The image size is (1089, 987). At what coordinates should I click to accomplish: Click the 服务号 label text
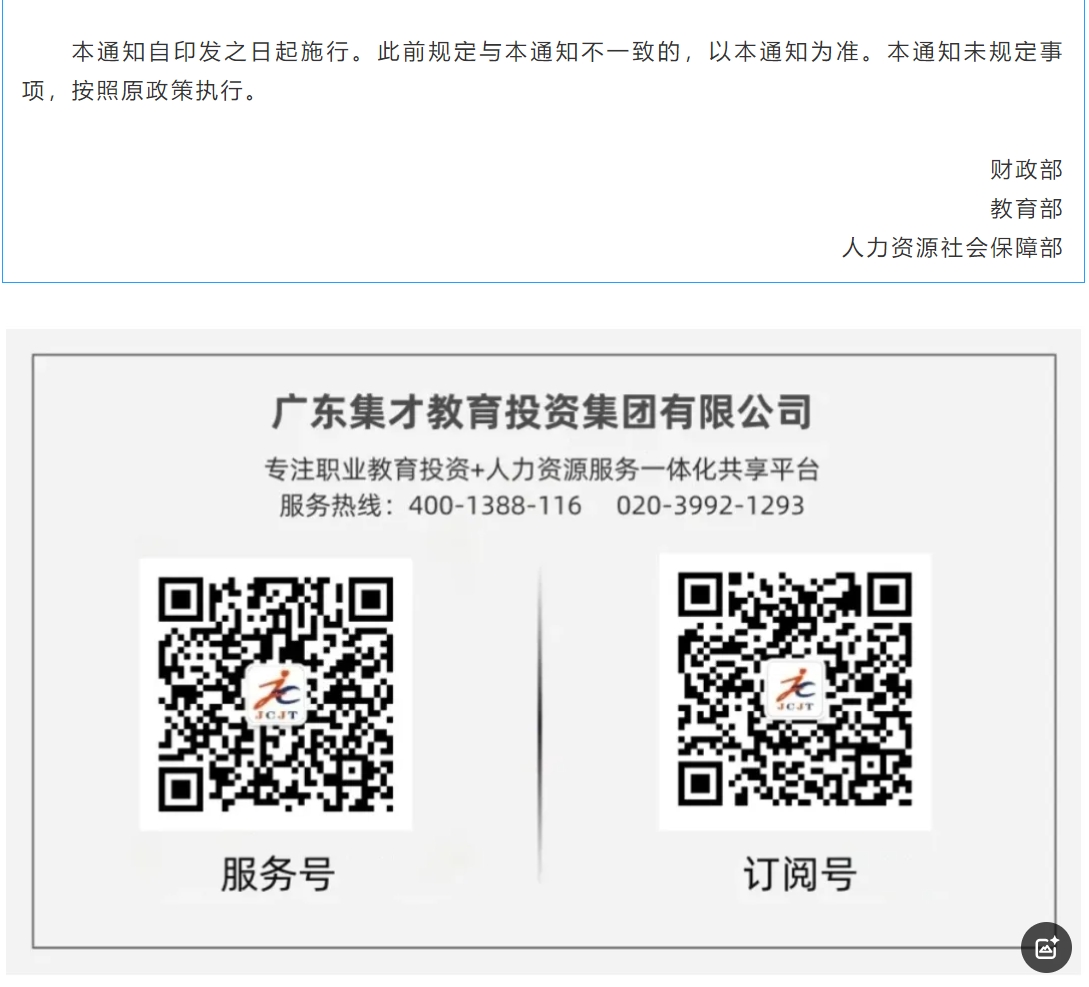[278, 874]
